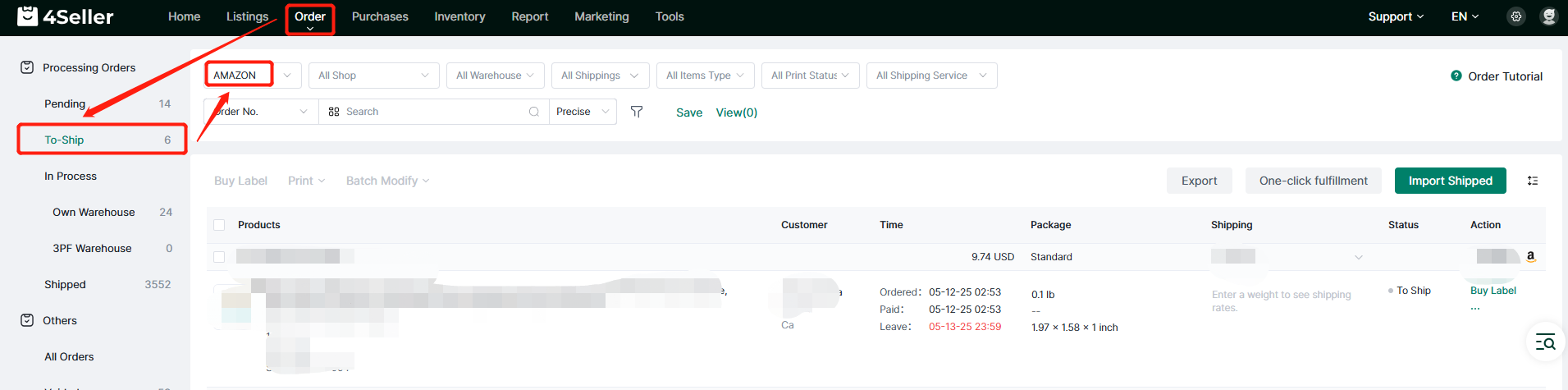Click the Processing Orders clipboard icon
Image resolution: width=1568 pixels, height=390 pixels.
tap(27, 67)
